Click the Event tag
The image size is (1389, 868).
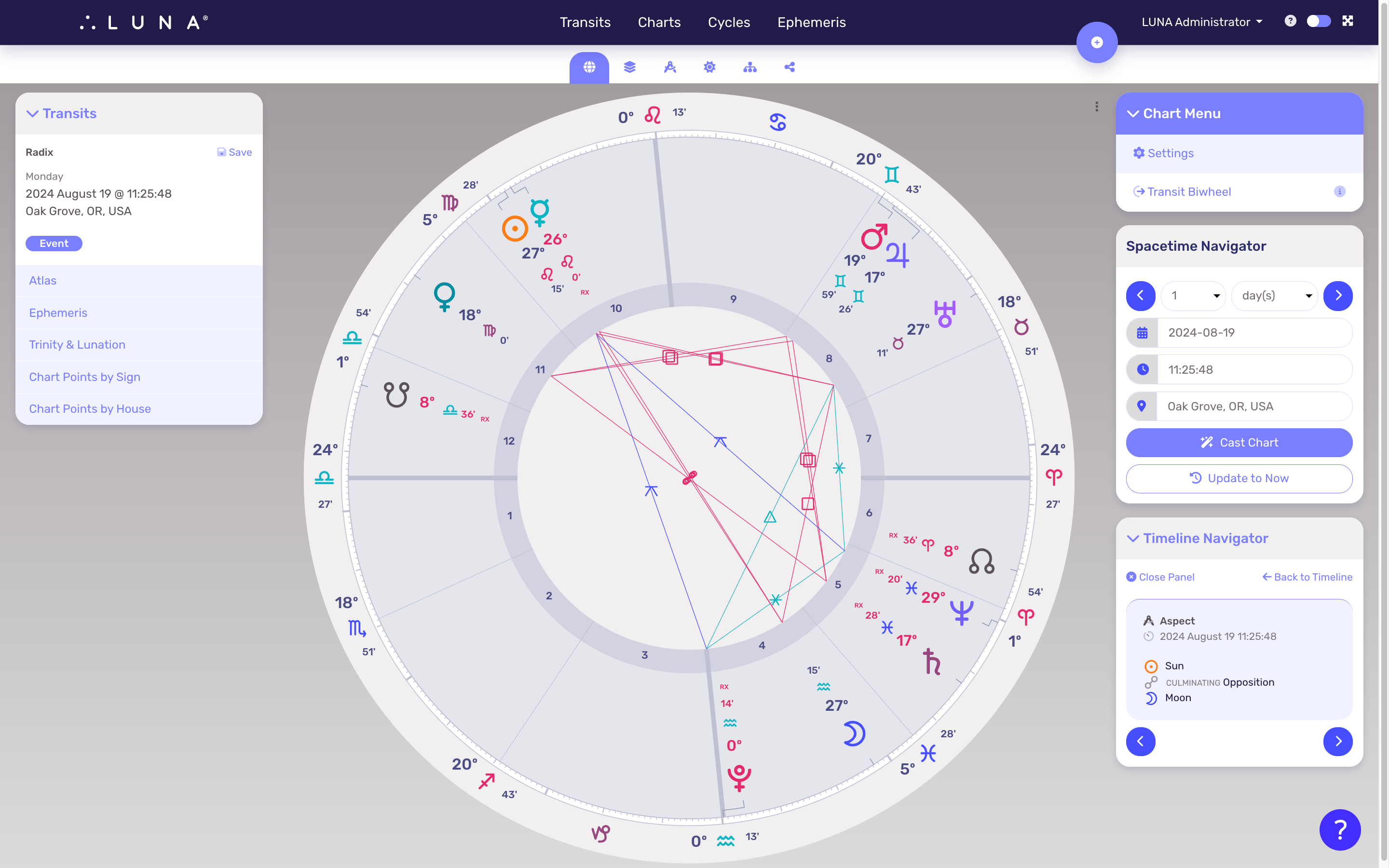54,244
